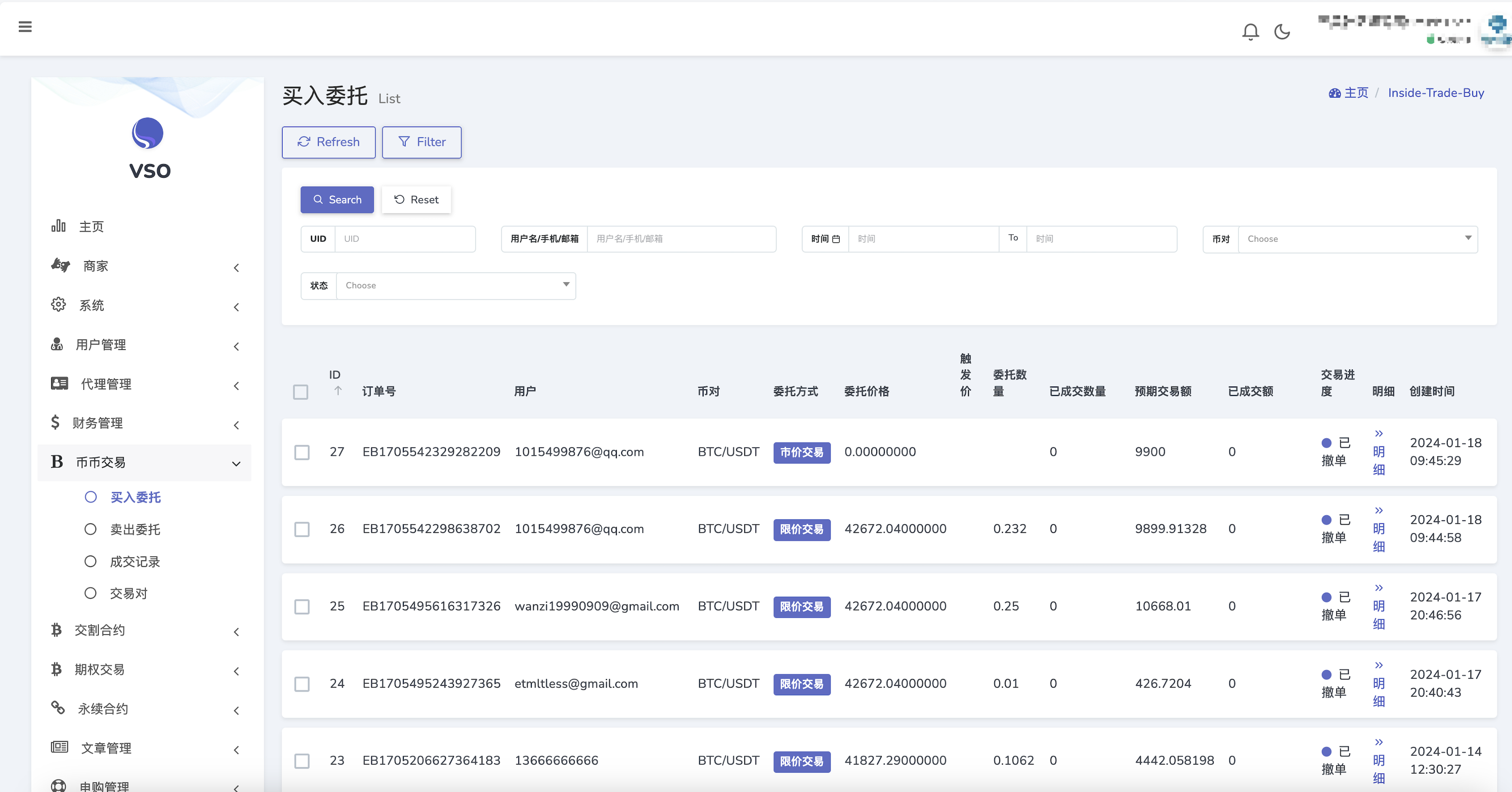This screenshot has width=1512, height=792.
Task: Click the 代理管理 card icon in sidebar
Action: (59, 383)
